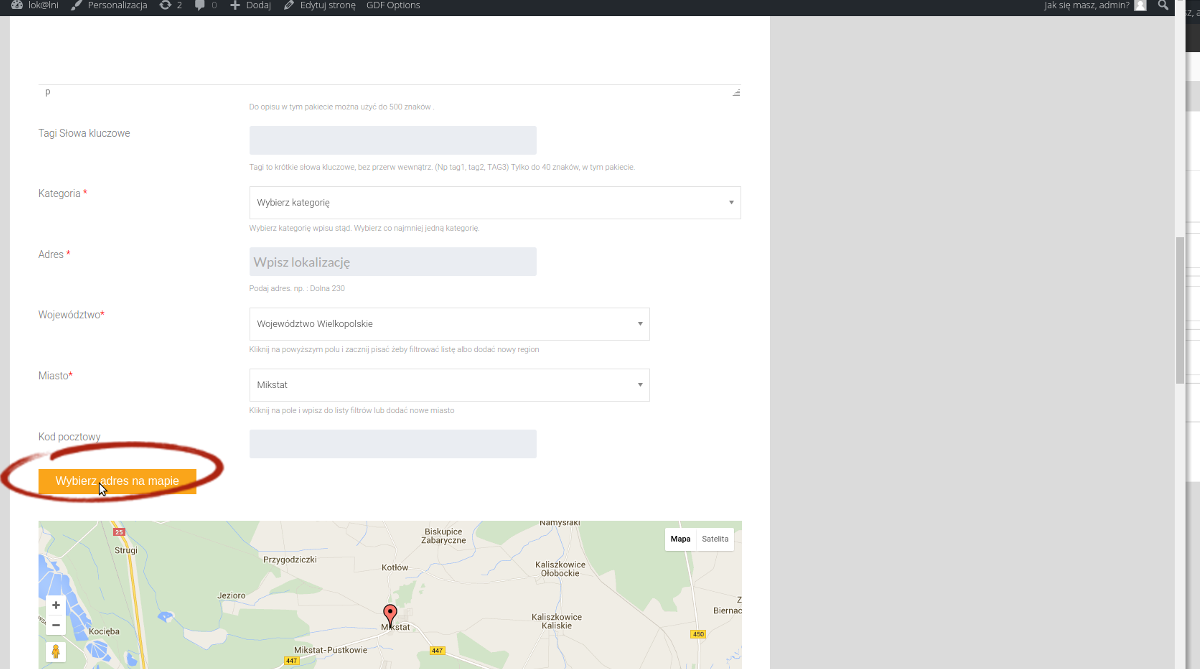Switch the map to Mapa view
This screenshot has height=669, width=1200.
pos(680,539)
